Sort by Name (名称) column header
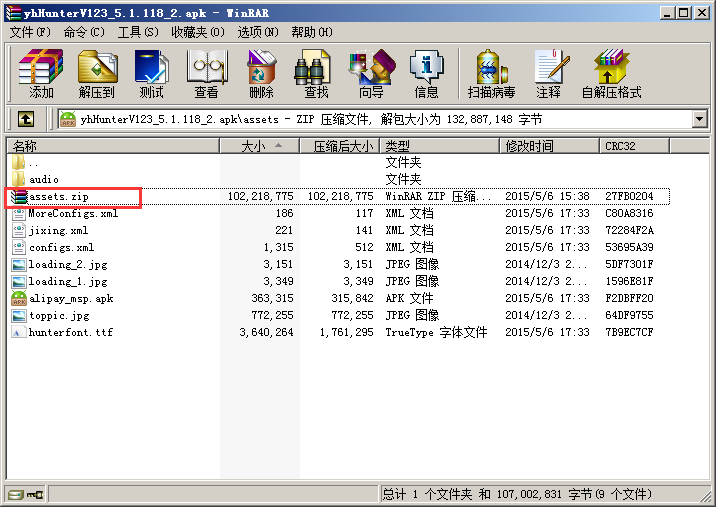The image size is (716, 507). tap(113, 146)
